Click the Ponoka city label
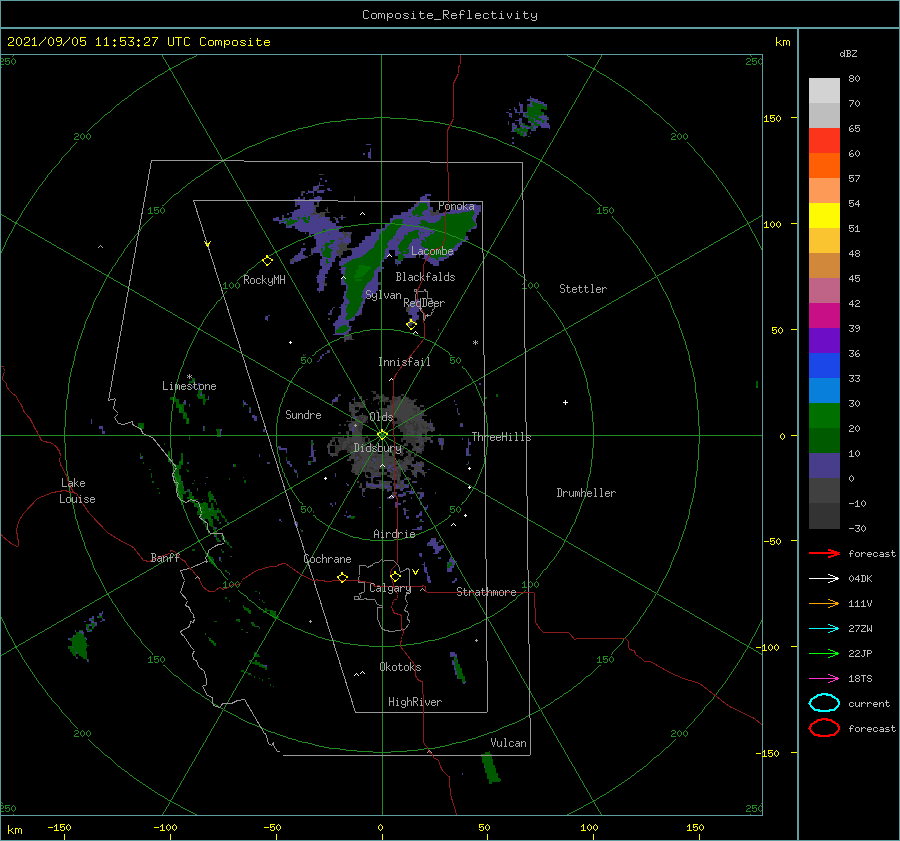The width and height of the screenshot is (900, 841). pyautogui.click(x=456, y=206)
